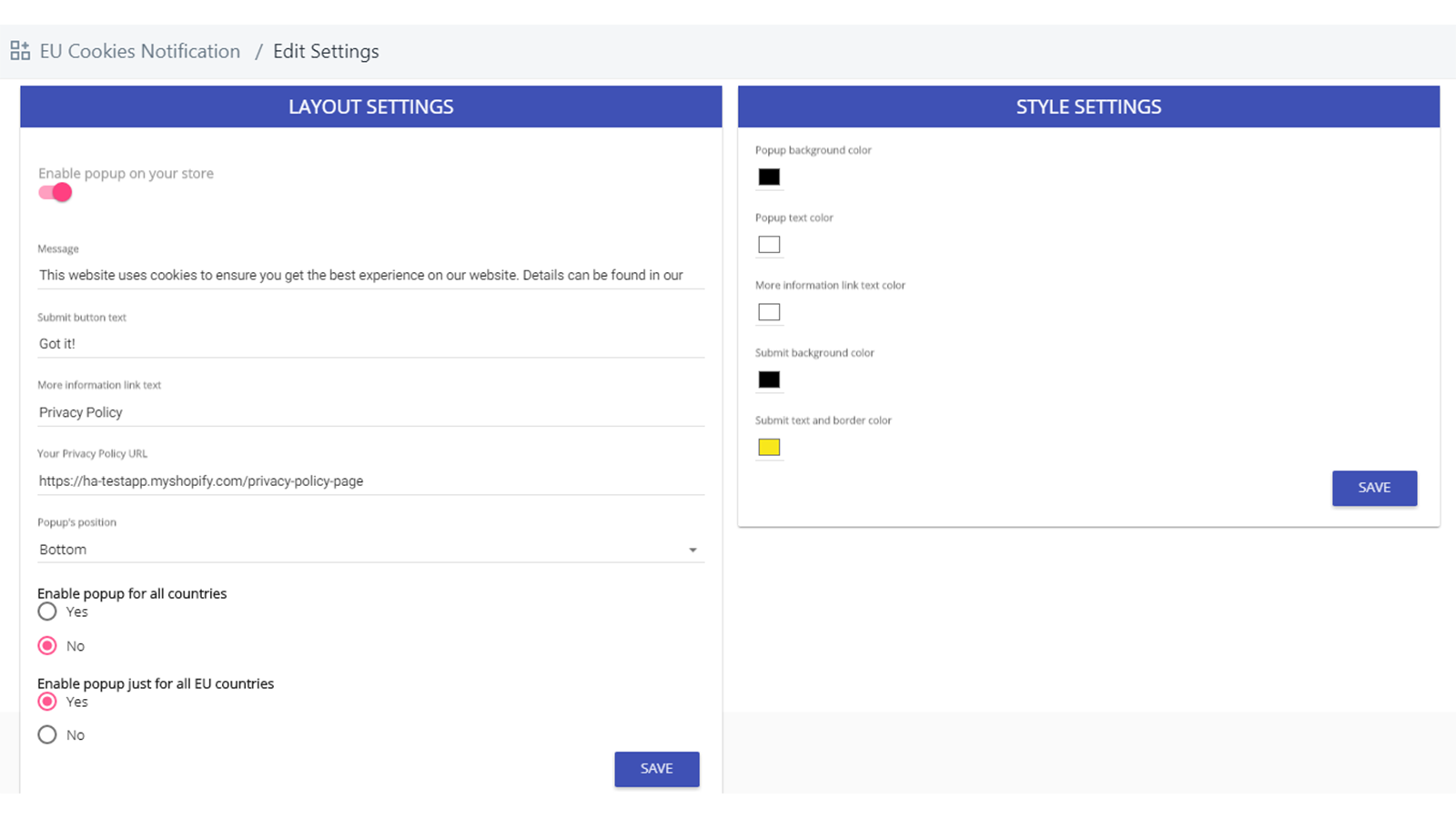Click the Privacy Policy URL field
The height and width of the screenshot is (819, 1456).
(370, 480)
